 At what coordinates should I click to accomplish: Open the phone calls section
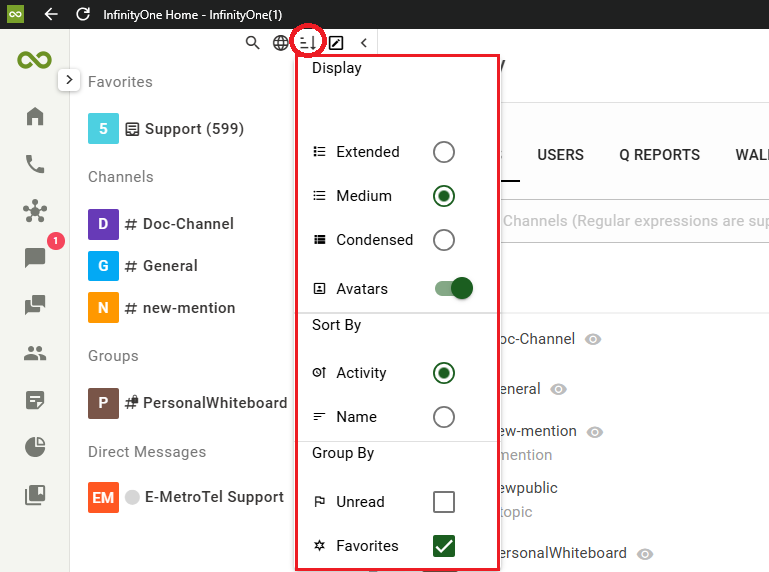(35, 164)
